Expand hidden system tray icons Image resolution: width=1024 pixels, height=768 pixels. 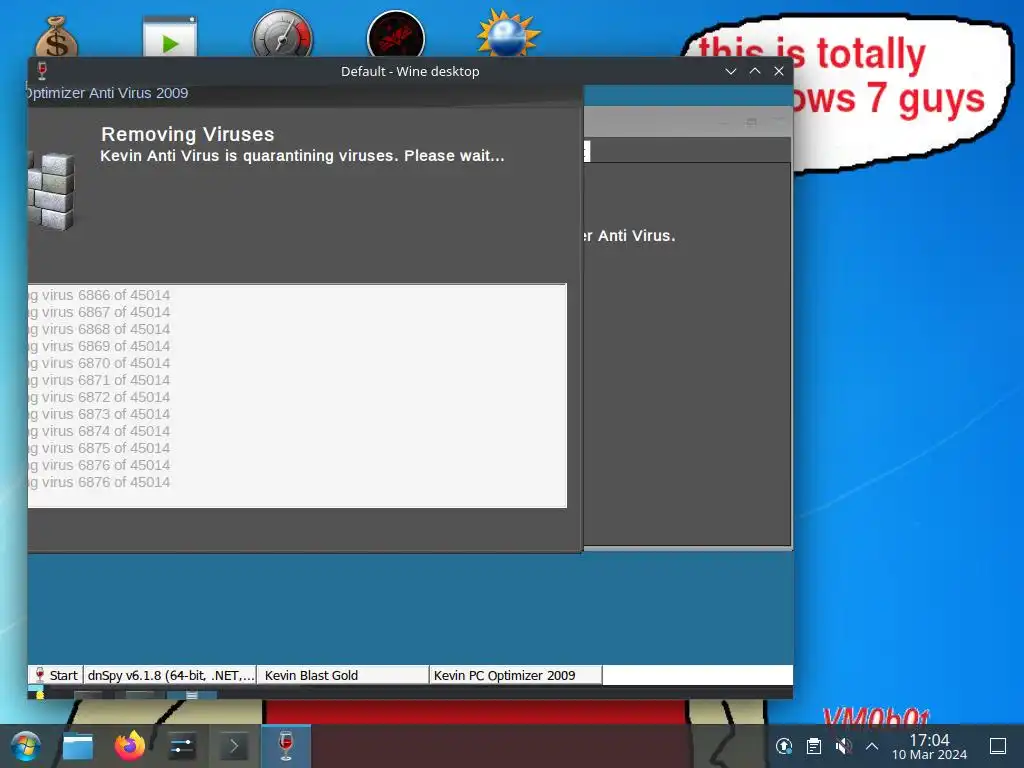[x=872, y=746]
